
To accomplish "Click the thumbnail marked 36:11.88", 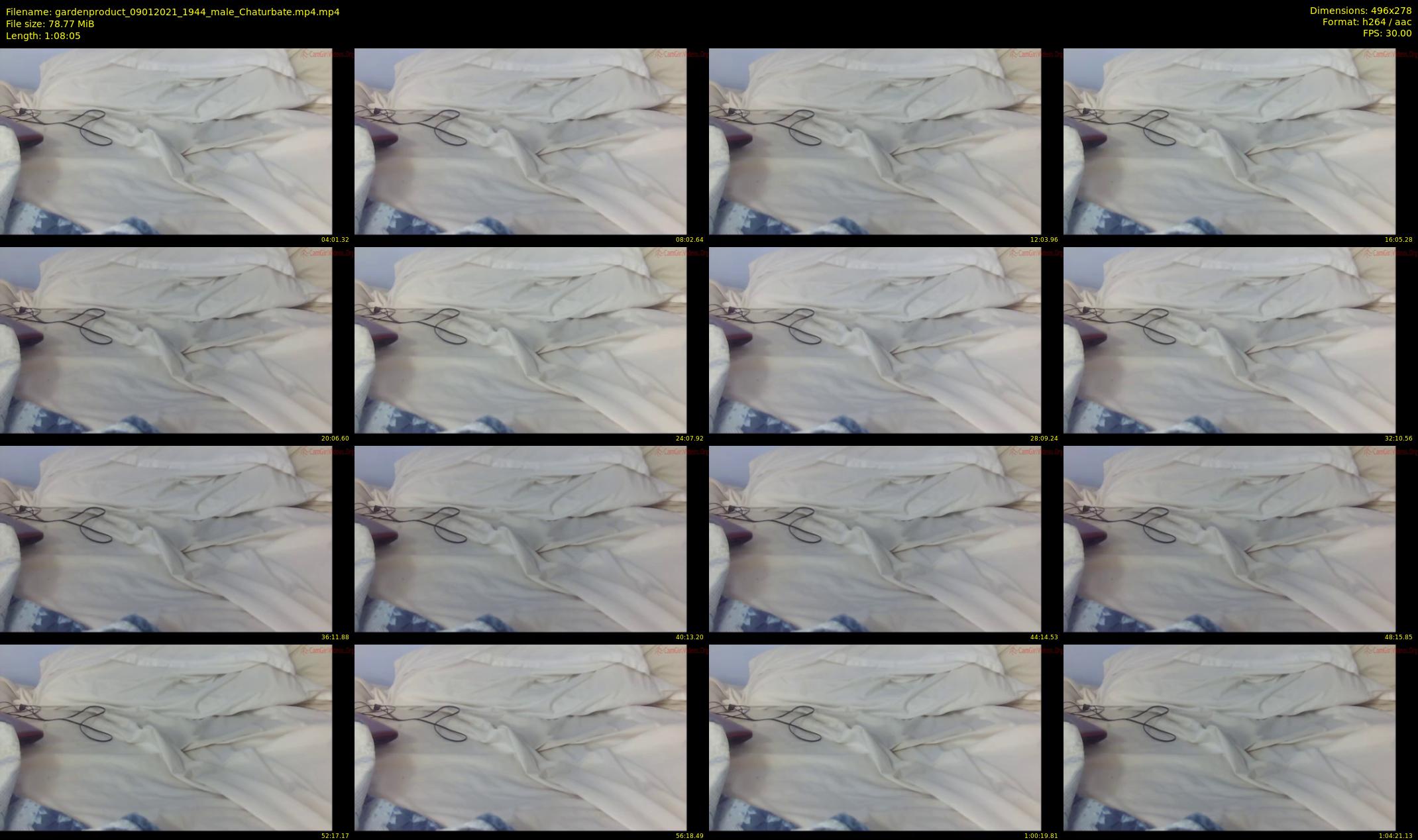I will [166, 539].
